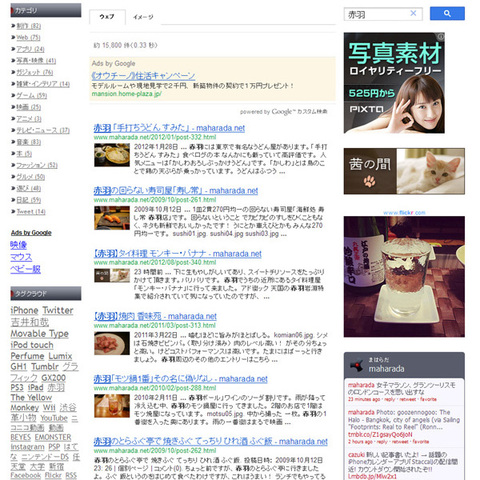Open the アニメ (3) category
This screenshot has height=480, width=480.
29,119
